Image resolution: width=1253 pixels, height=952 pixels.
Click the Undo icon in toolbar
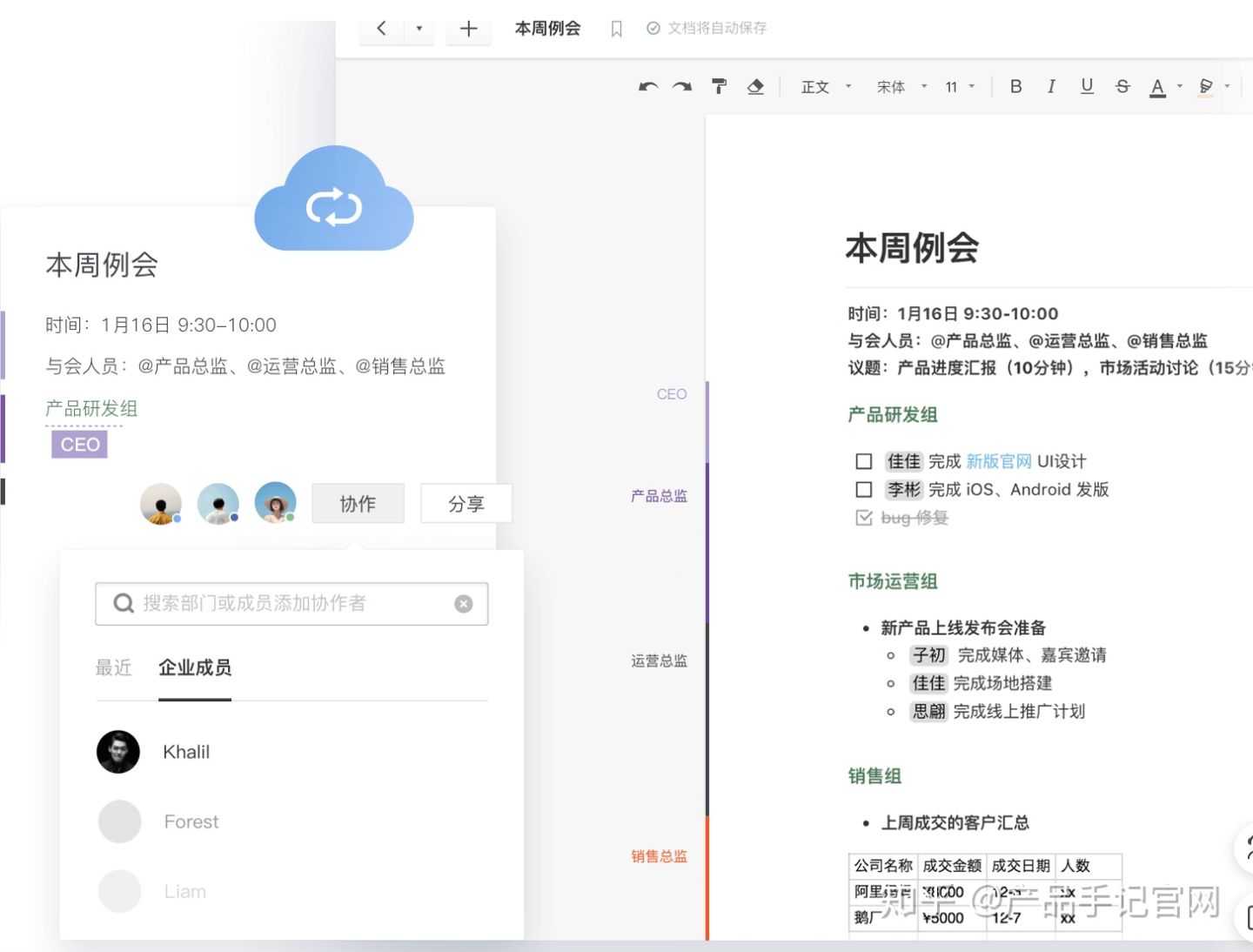[x=647, y=86]
